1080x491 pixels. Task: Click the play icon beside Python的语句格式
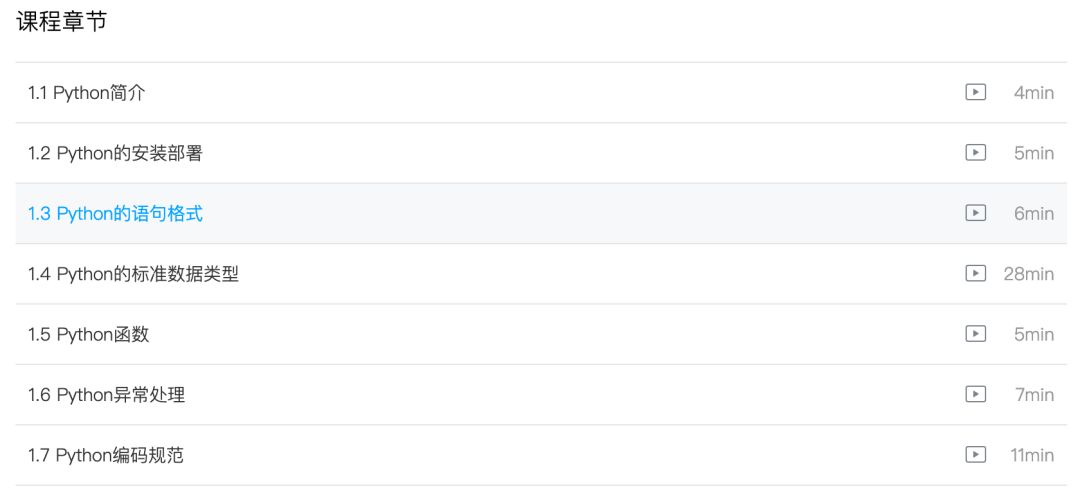(975, 213)
